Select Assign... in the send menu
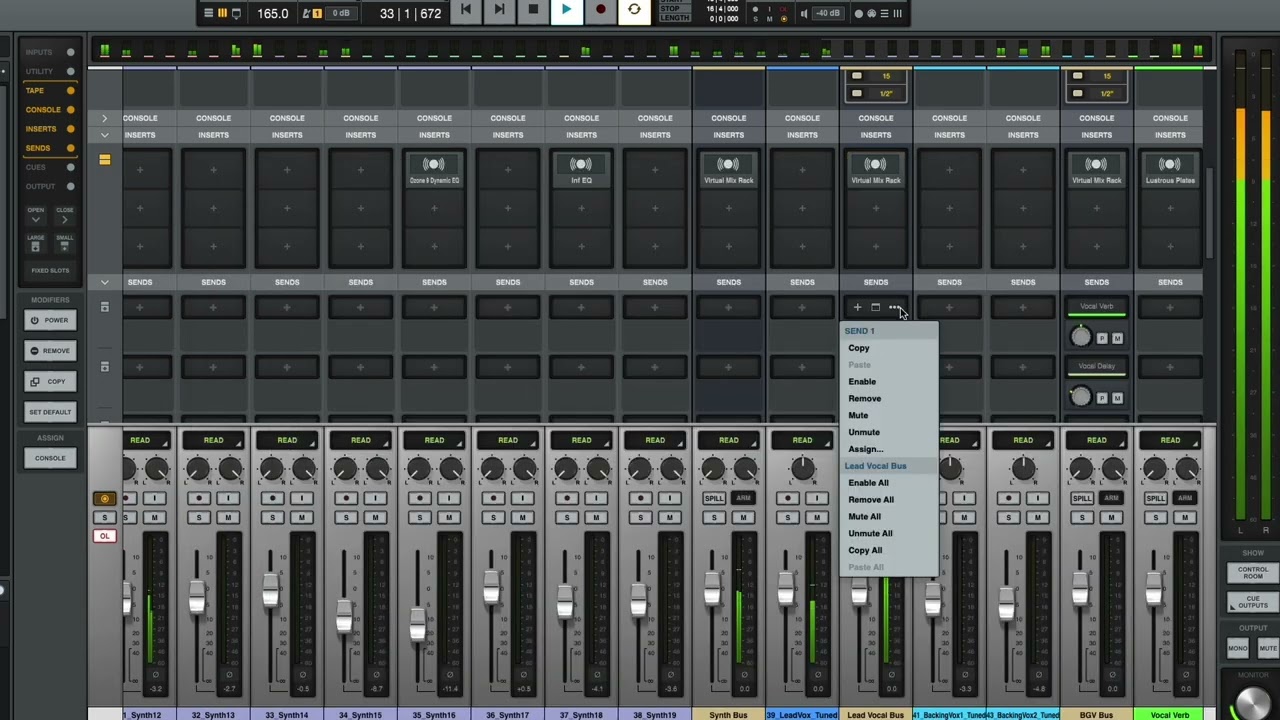This screenshot has width=1280, height=720. [866, 450]
